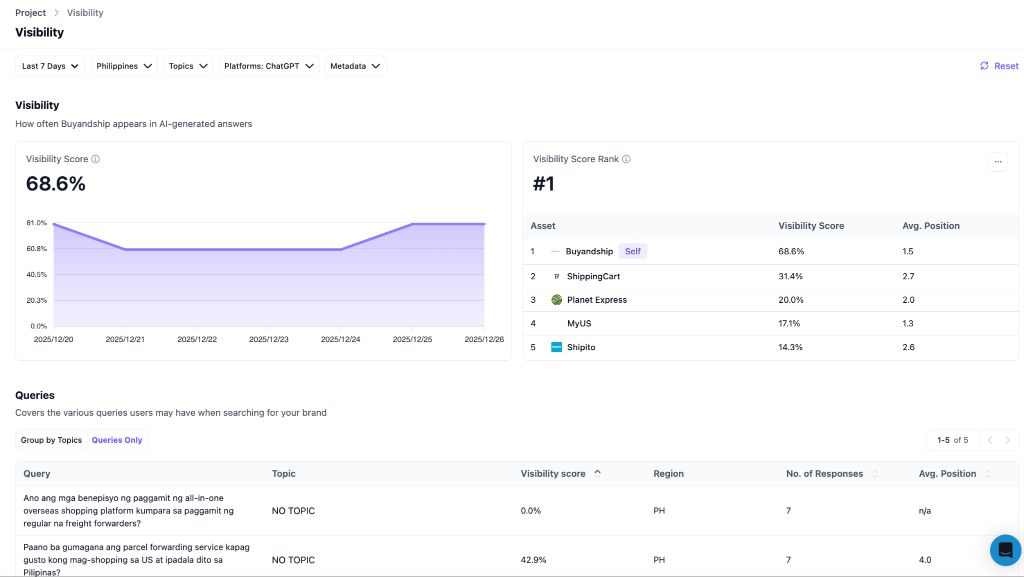Select the Planet Express asset name

597,300
